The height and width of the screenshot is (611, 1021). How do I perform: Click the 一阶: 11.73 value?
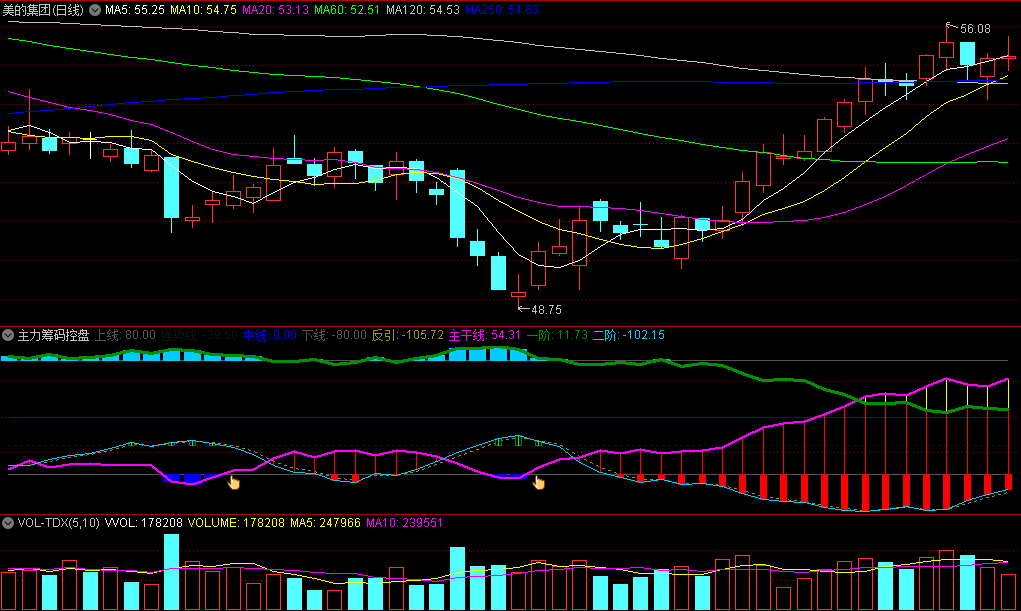pyautogui.click(x=557, y=335)
